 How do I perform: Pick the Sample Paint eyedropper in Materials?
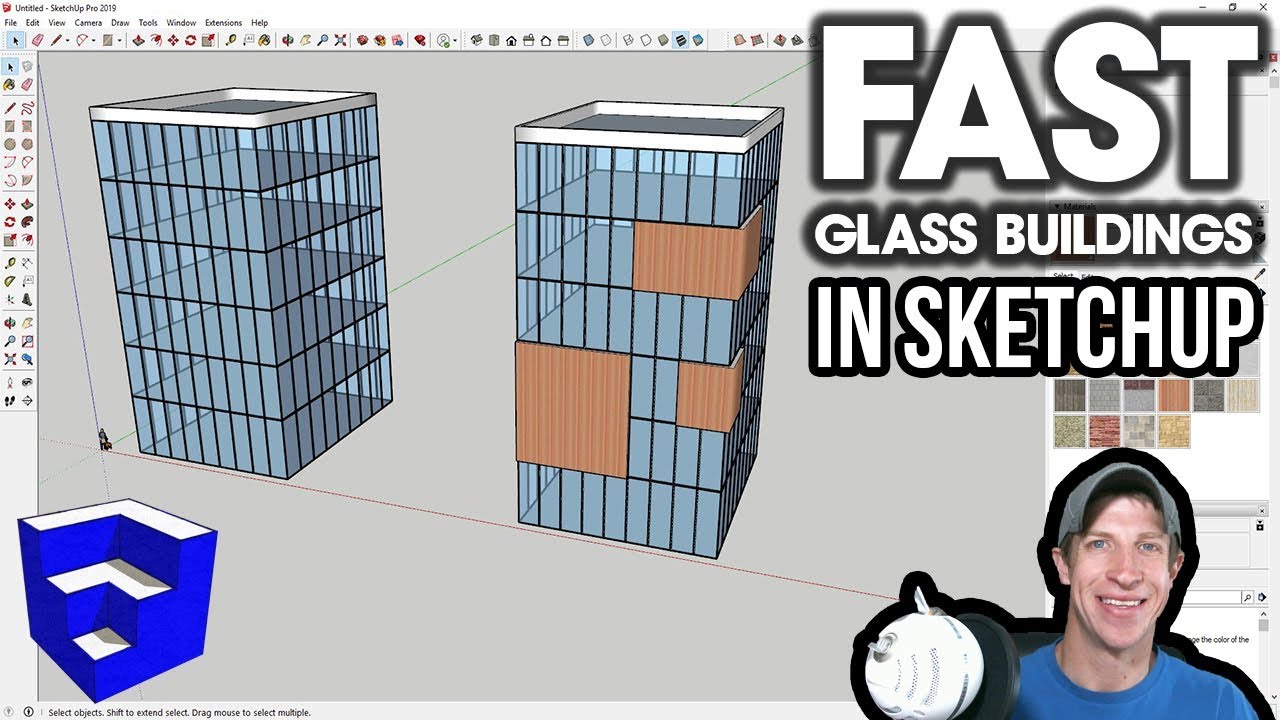[1260, 273]
